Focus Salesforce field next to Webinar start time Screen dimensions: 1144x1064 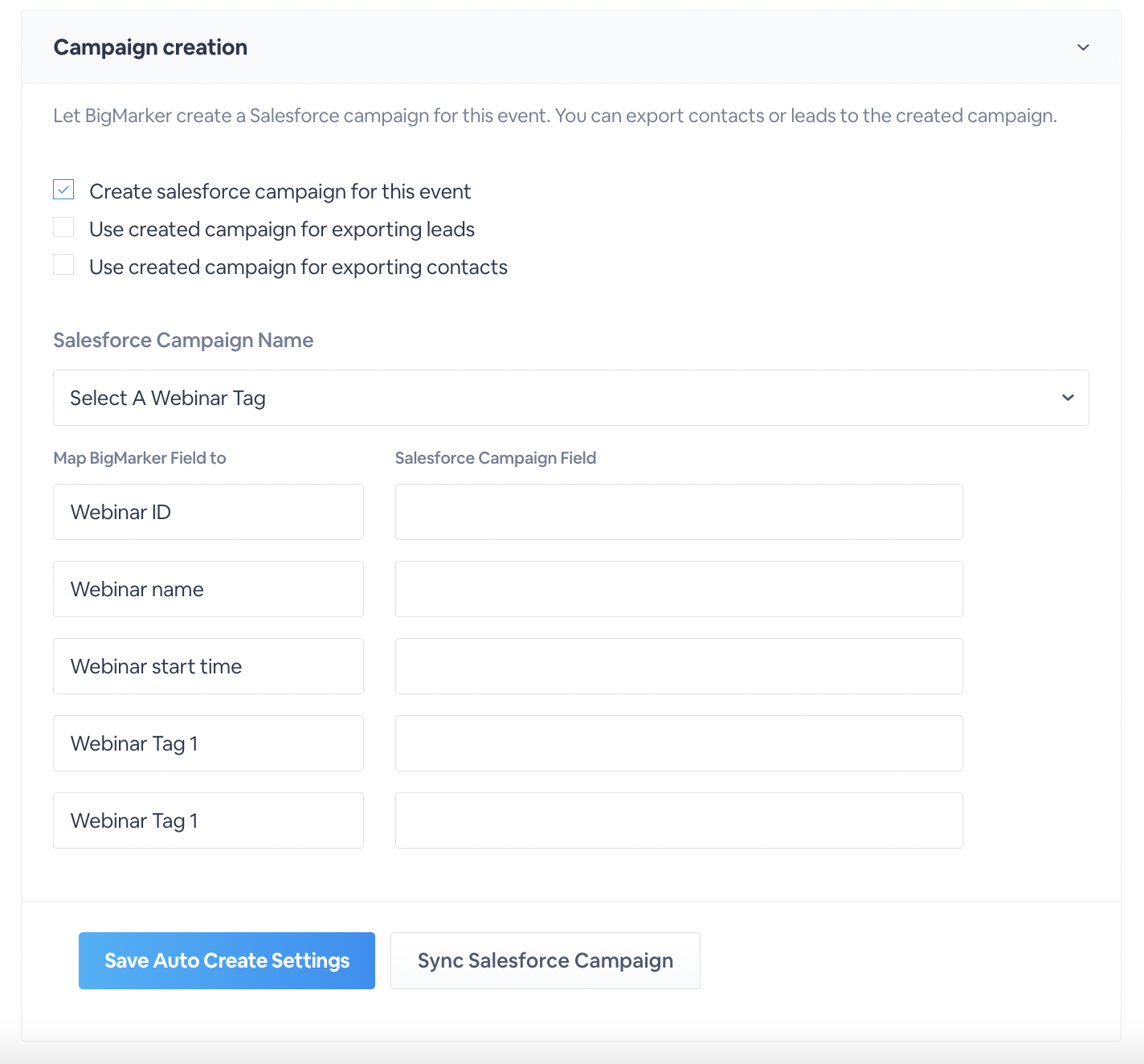679,666
